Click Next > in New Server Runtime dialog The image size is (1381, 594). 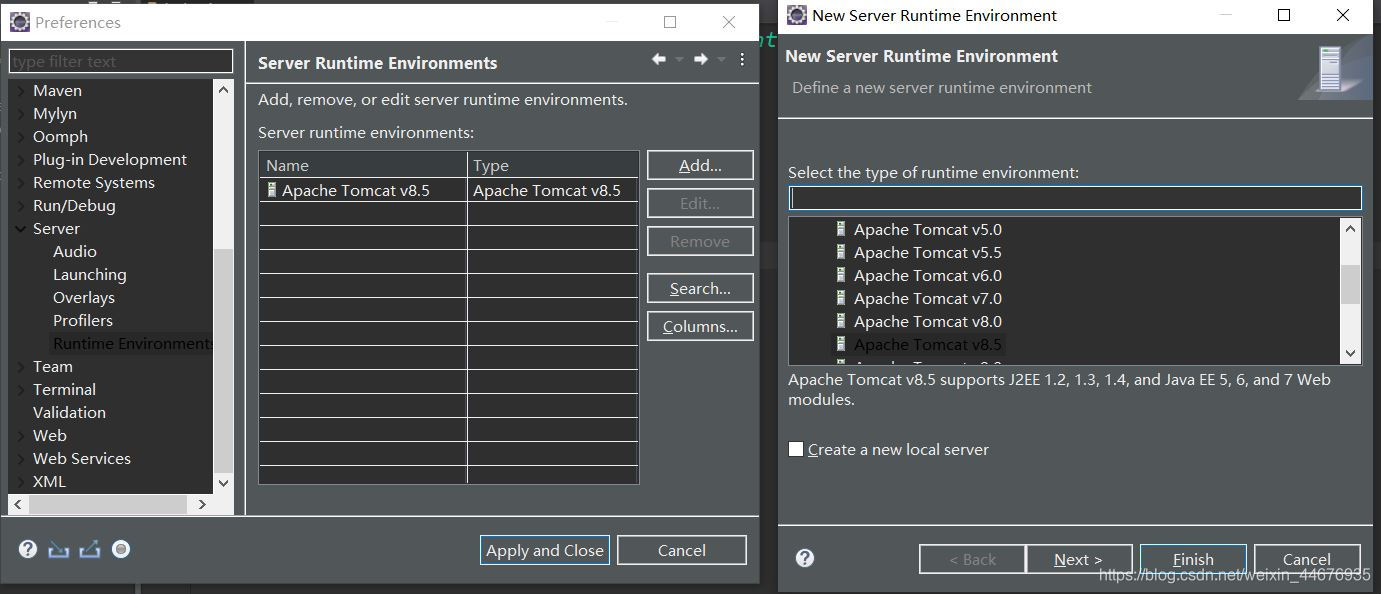click(x=1079, y=559)
